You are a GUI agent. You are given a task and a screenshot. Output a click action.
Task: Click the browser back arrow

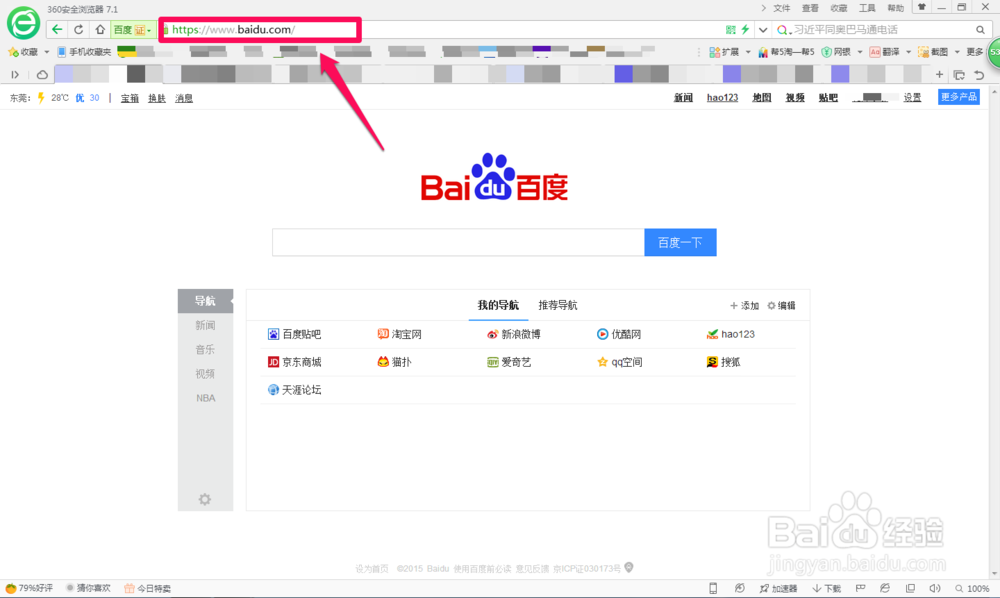[57, 29]
